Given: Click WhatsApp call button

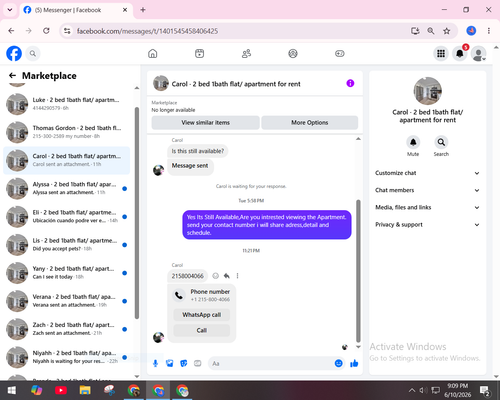Looking at the screenshot, I should (x=202, y=315).
